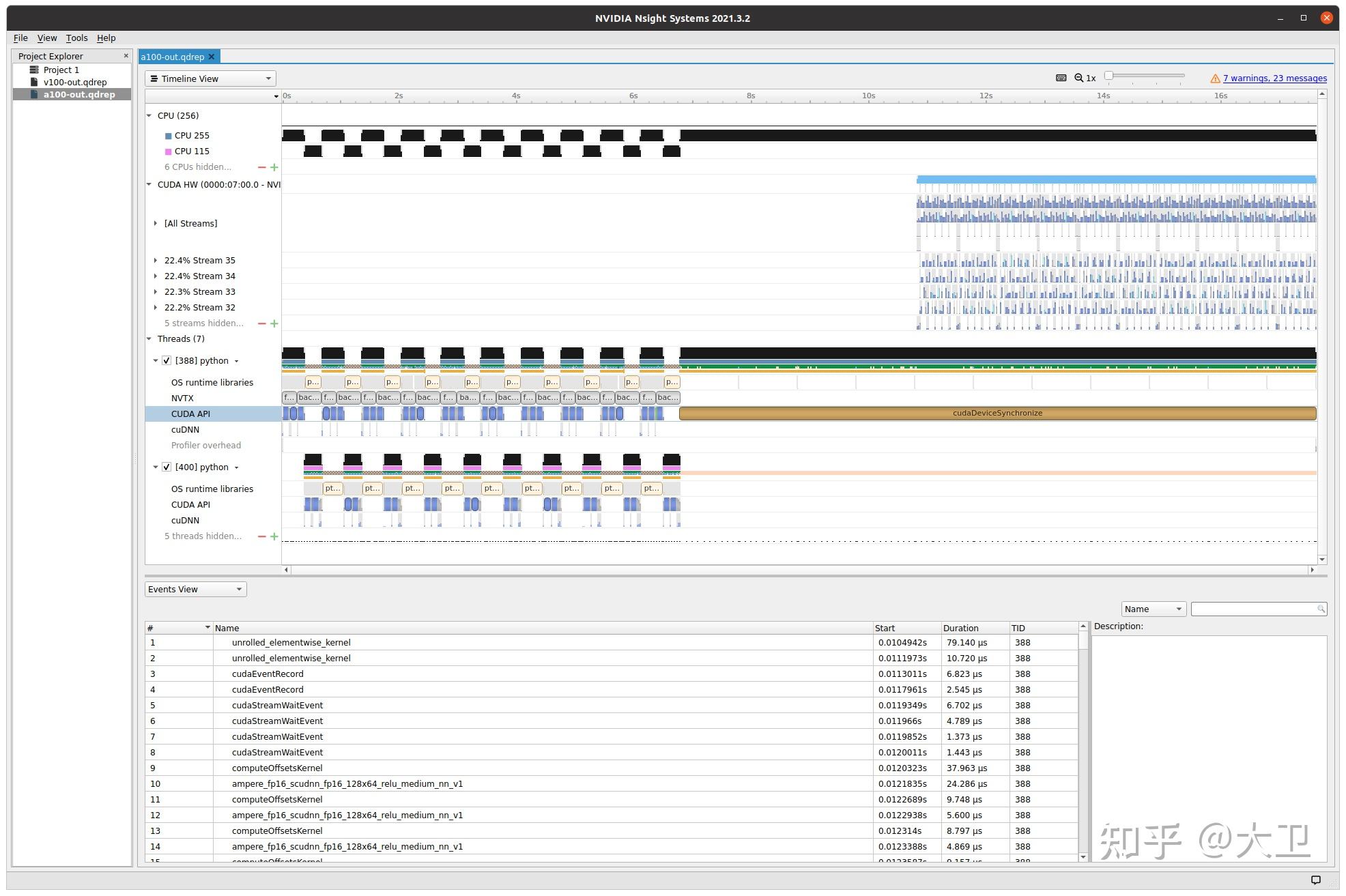This screenshot has width=1346, height=896.
Task: Uncheck the [388] python thread checkbox
Action: pos(167,361)
